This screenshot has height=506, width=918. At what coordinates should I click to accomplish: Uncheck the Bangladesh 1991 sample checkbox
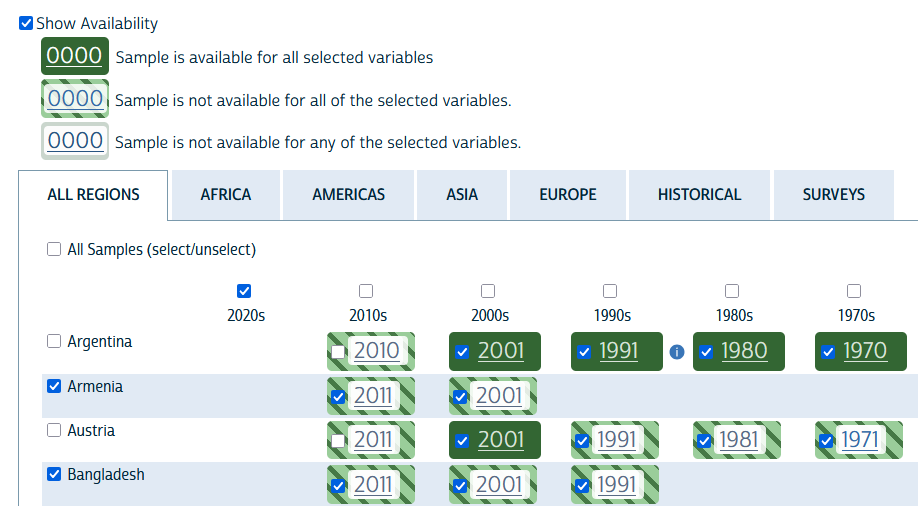tap(582, 486)
